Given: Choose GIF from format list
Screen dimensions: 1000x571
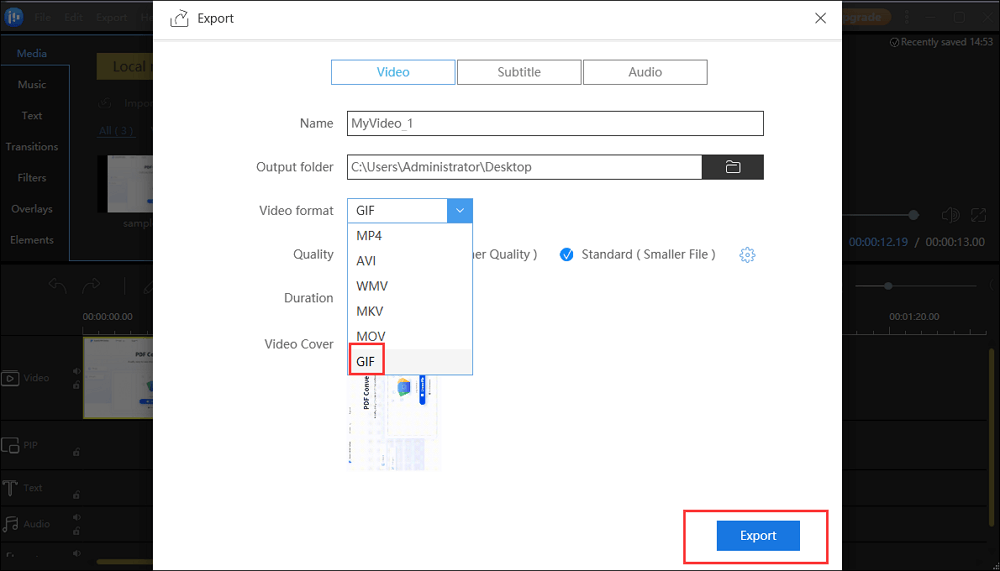Looking at the screenshot, I should point(366,361).
